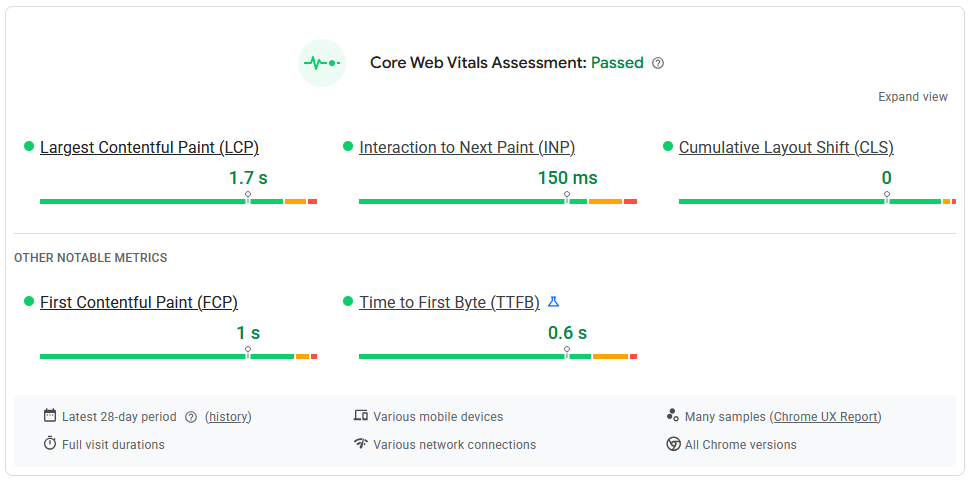Expand the view with Expand view

click(x=912, y=97)
